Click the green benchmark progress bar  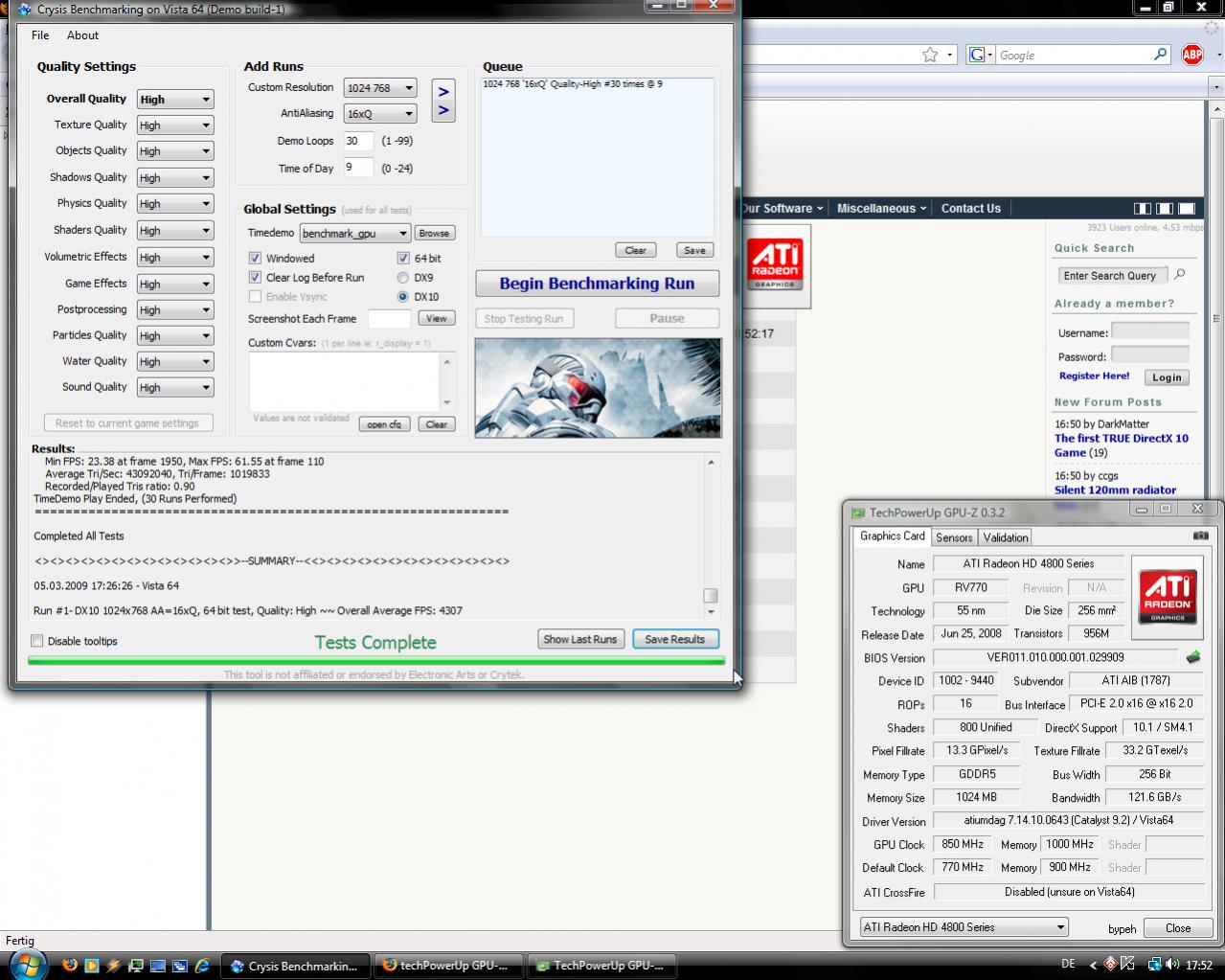[x=375, y=660]
